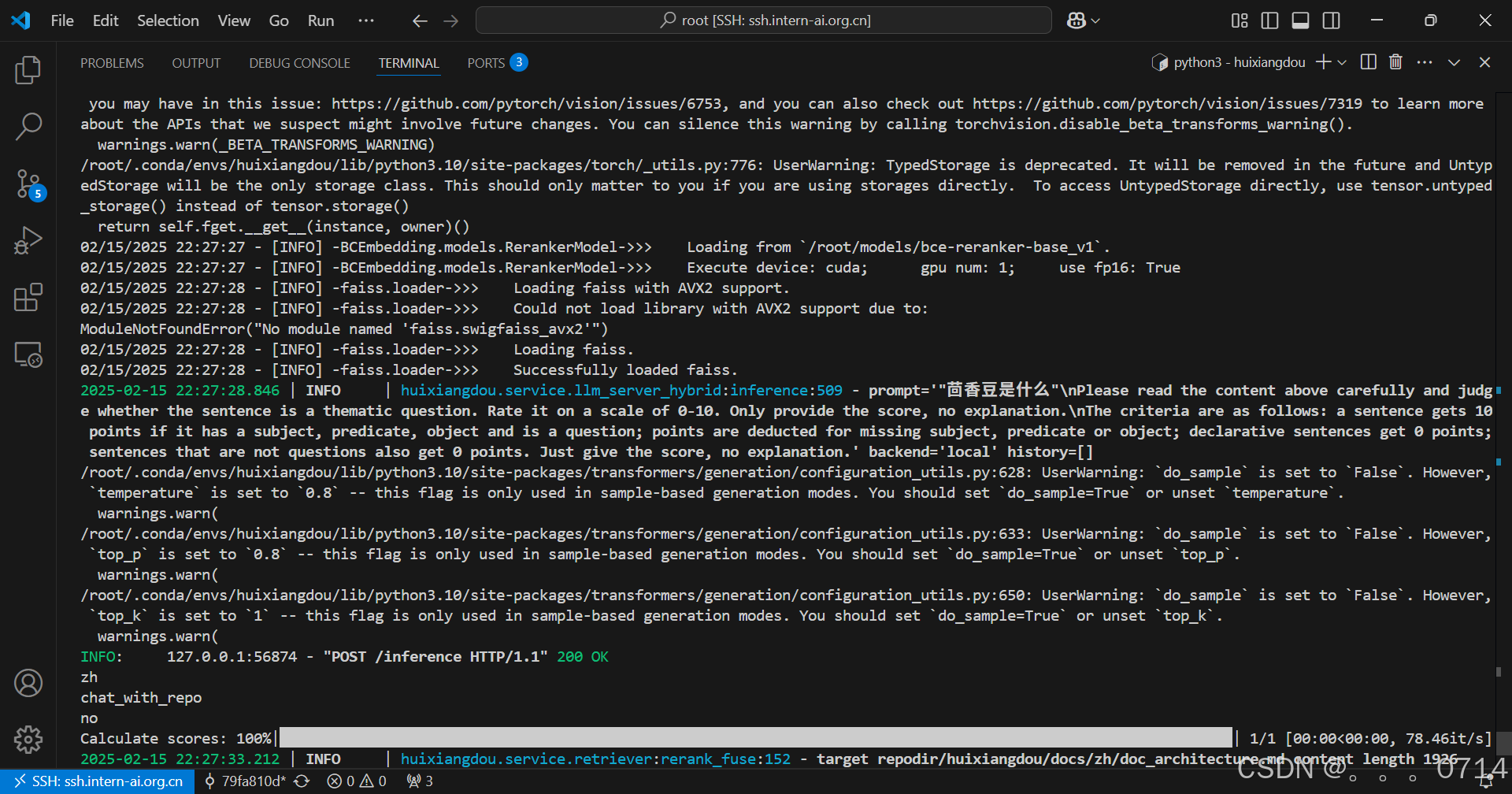The width and height of the screenshot is (1512, 794).
Task: Open forwarded ports status item showing 3
Action: [x=420, y=781]
